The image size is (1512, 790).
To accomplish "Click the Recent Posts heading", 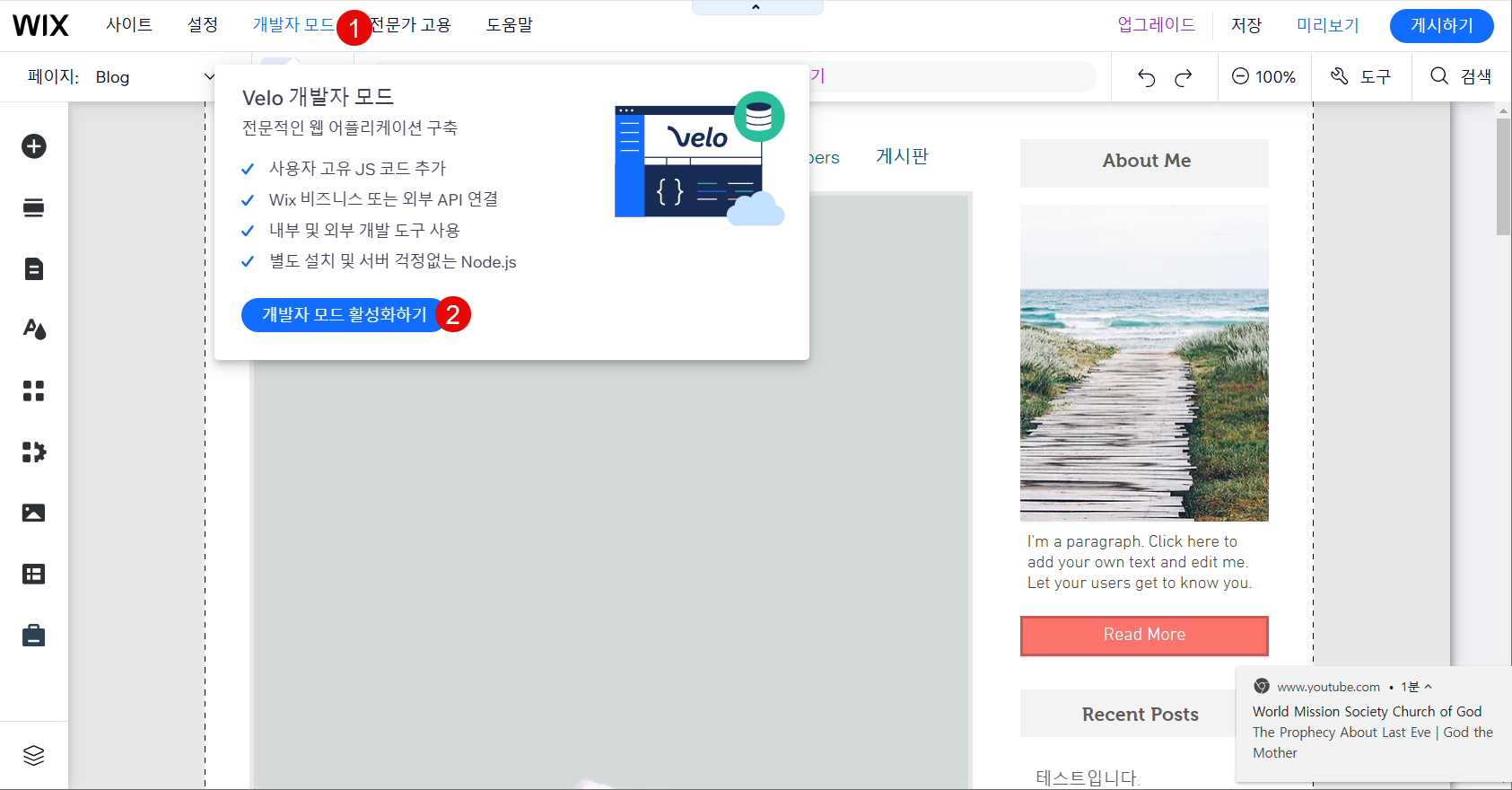I will pyautogui.click(x=1141, y=715).
